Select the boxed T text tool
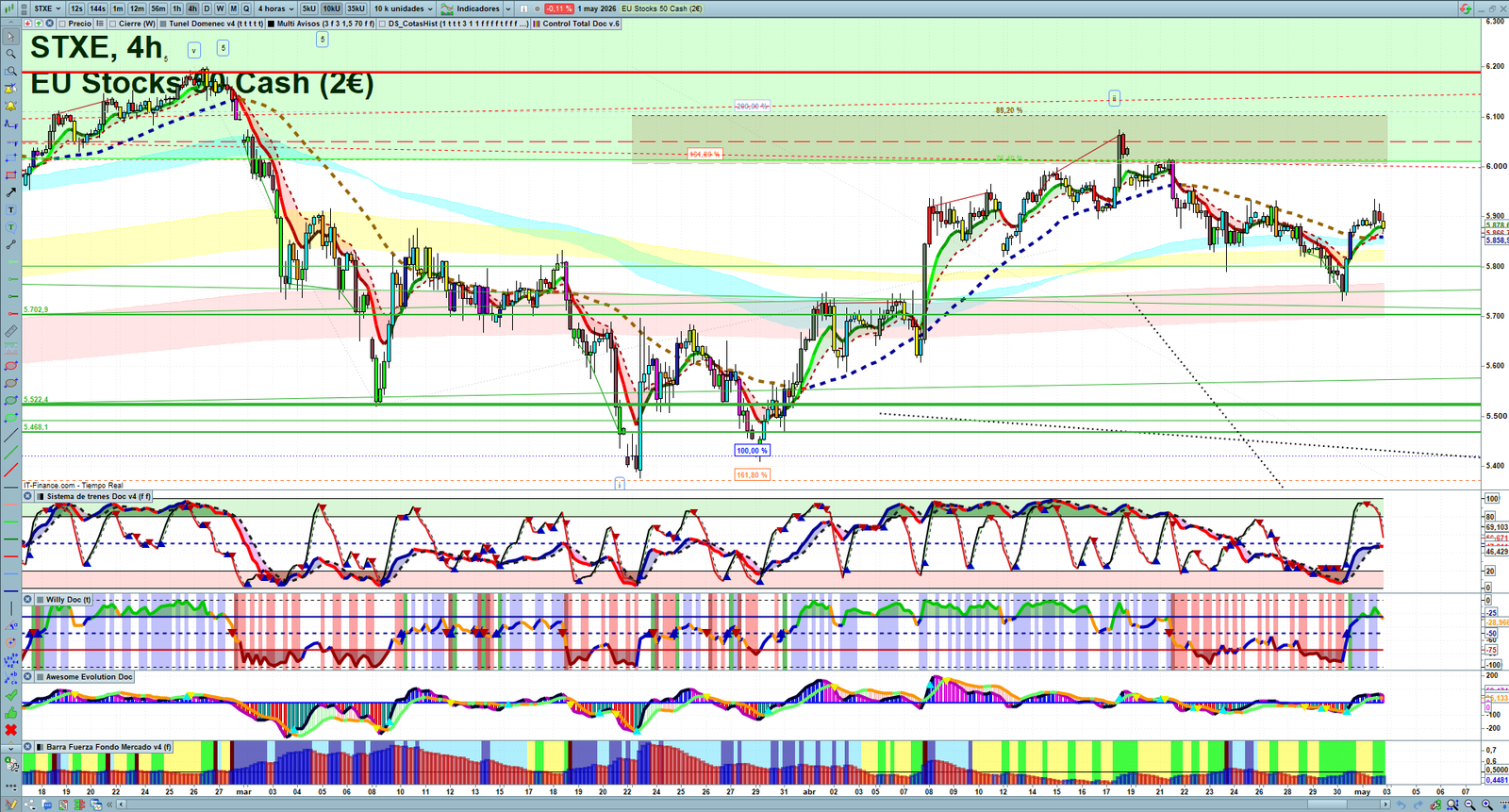 10,209
